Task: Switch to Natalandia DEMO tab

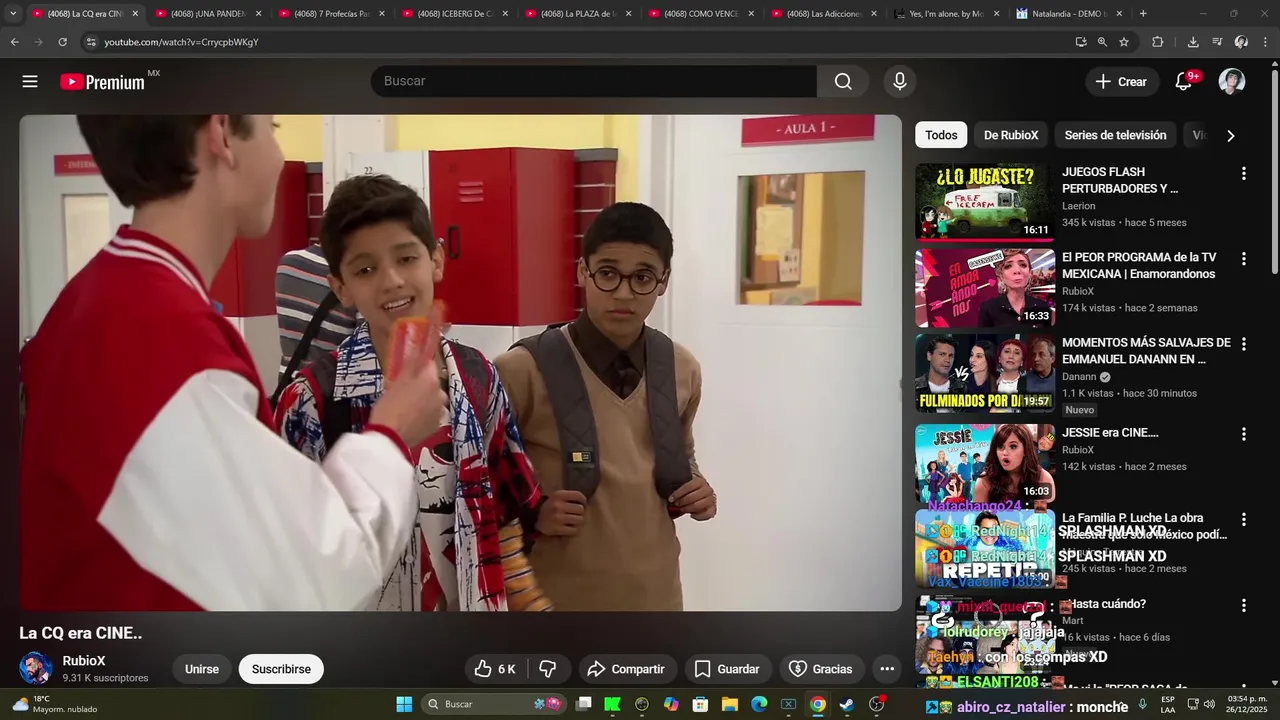Action: point(1070,14)
